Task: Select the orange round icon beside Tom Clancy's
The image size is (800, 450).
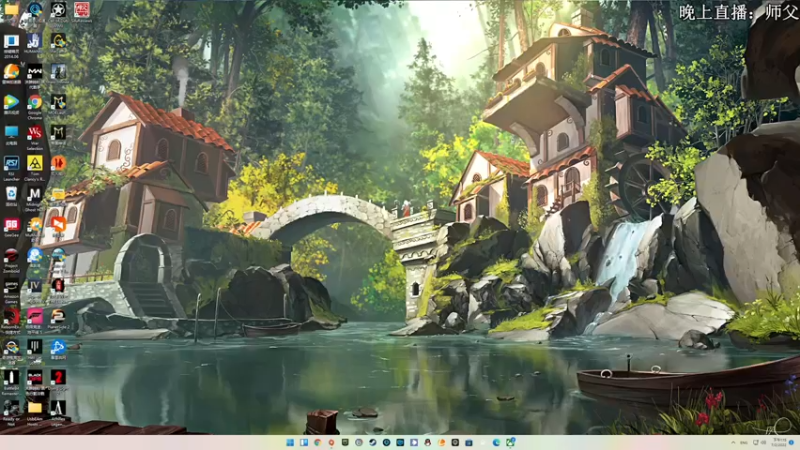Action: pyautogui.click(x=58, y=164)
